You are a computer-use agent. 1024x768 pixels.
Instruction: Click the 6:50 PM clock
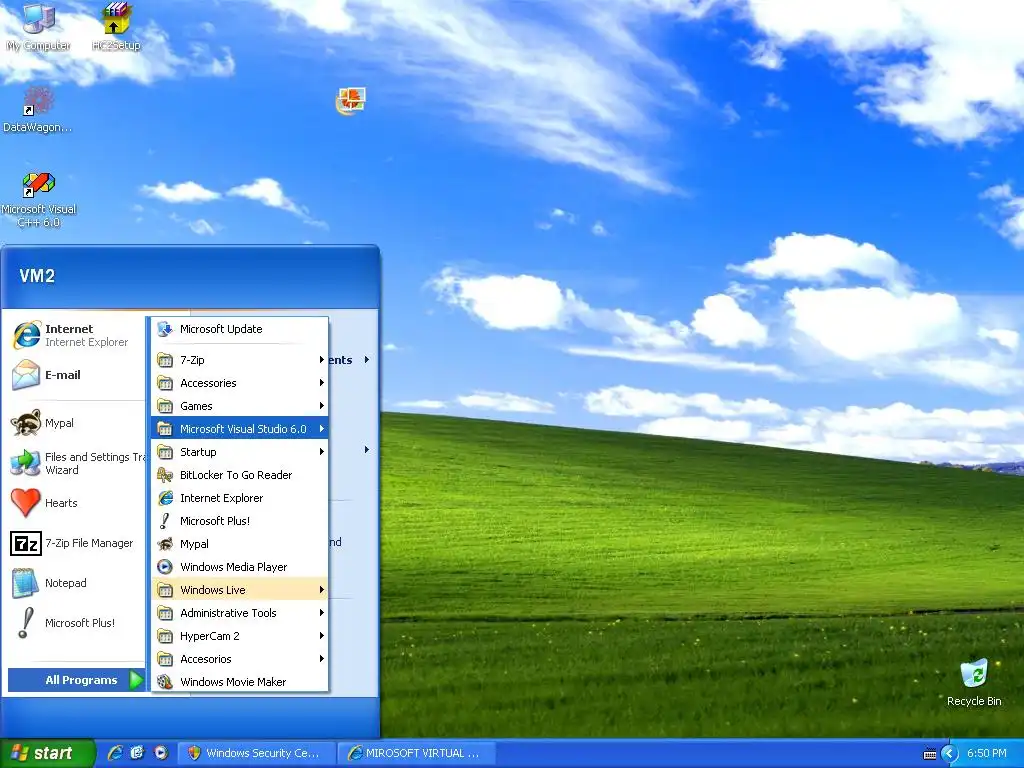986,753
